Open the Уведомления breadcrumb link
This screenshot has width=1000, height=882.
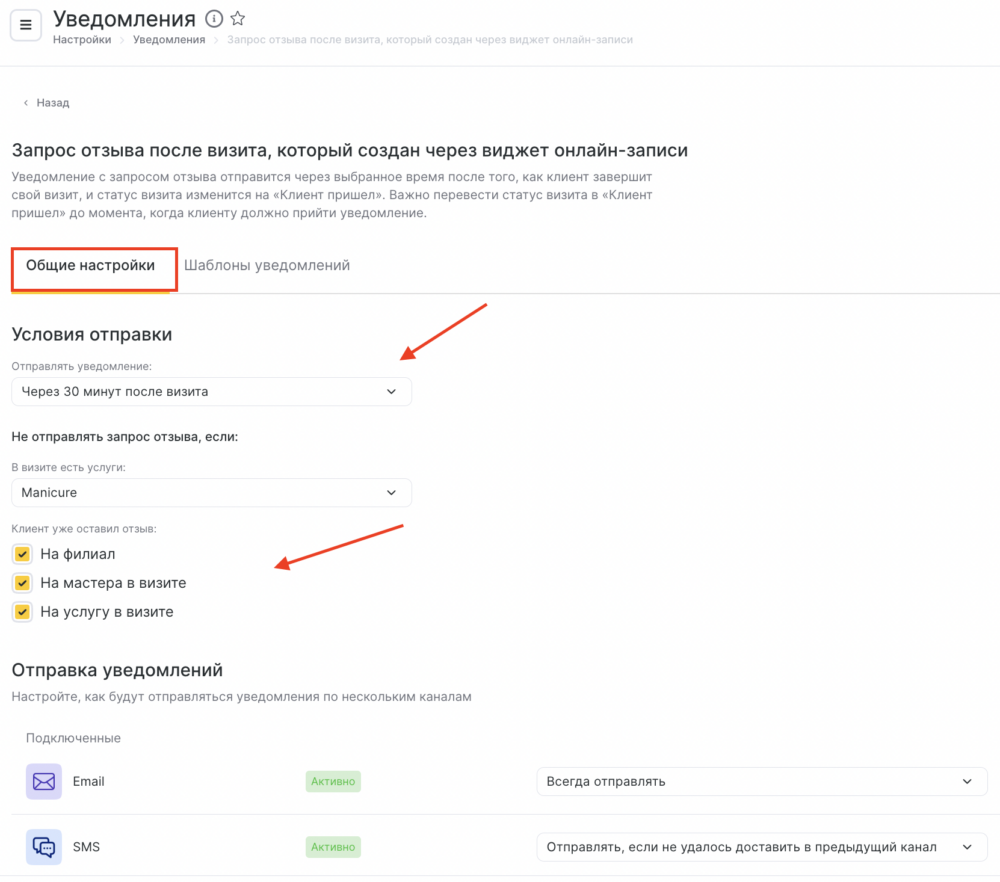pos(169,40)
